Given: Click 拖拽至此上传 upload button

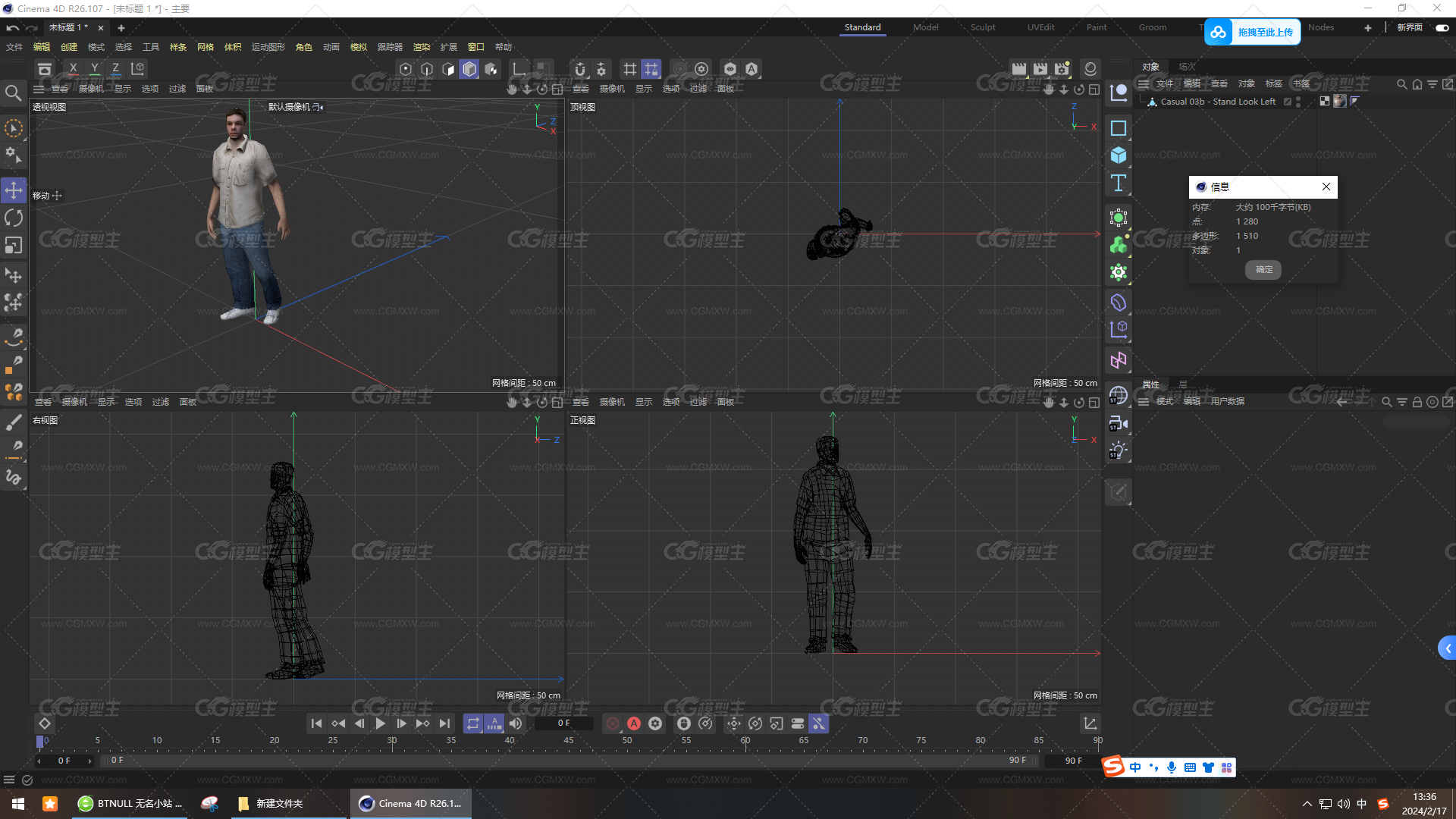Looking at the screenshot, I should coord(1266,32).
